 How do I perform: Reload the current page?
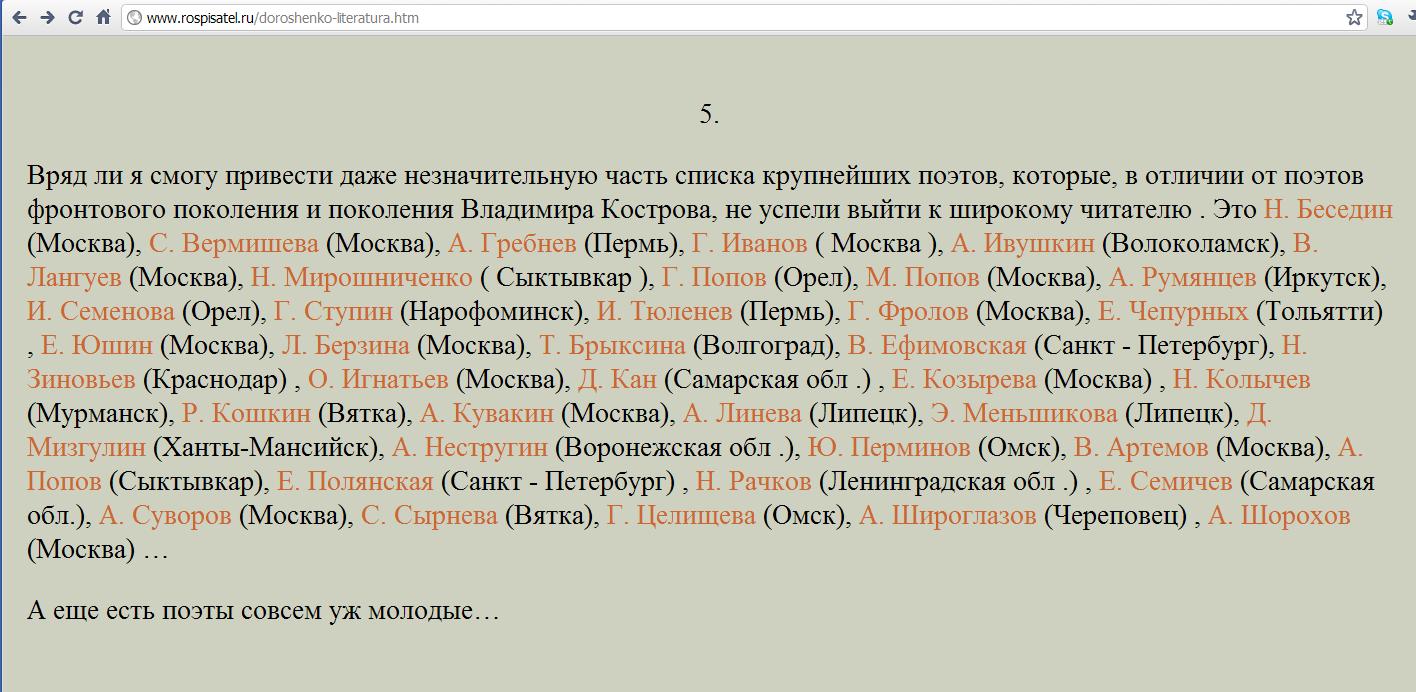click(x=75, y=17)
